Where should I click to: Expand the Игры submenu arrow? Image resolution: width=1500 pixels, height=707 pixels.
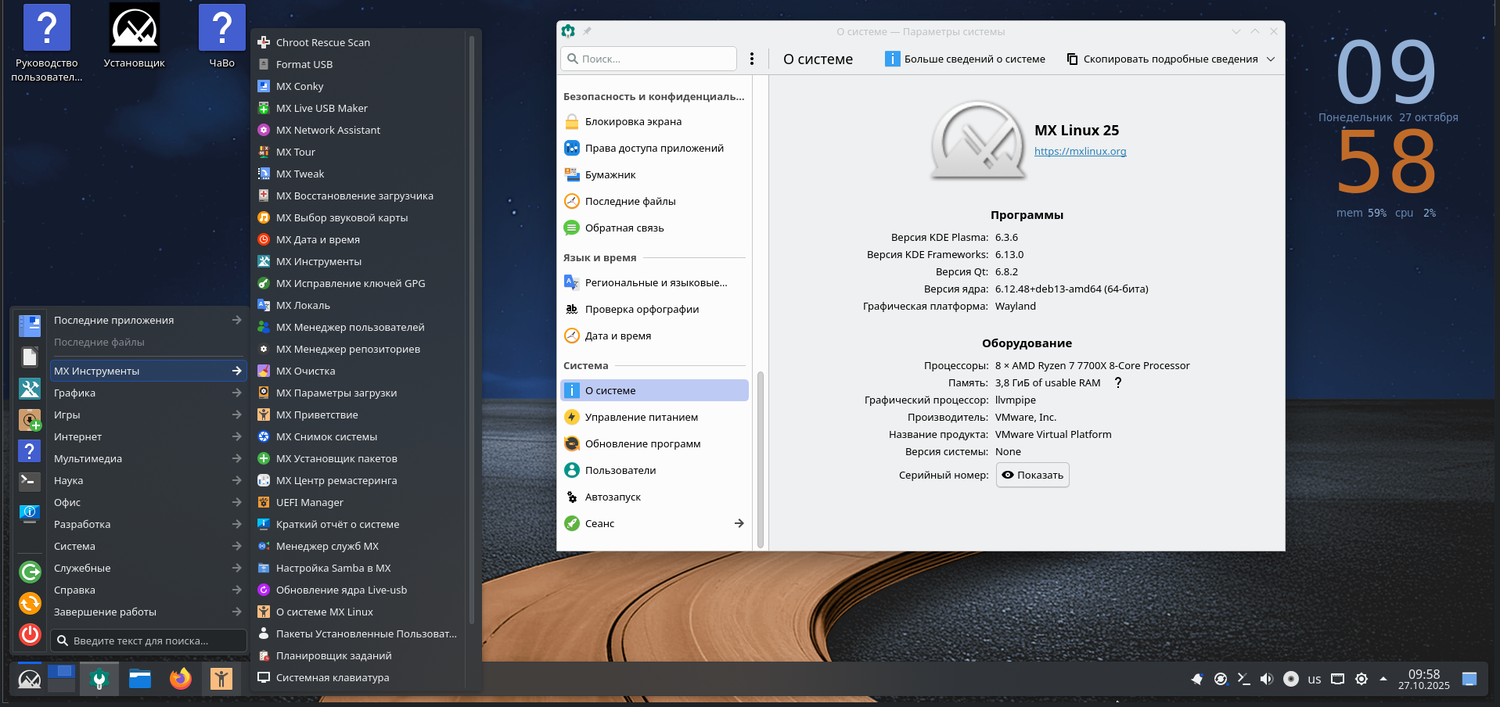[x=236, y=415]
